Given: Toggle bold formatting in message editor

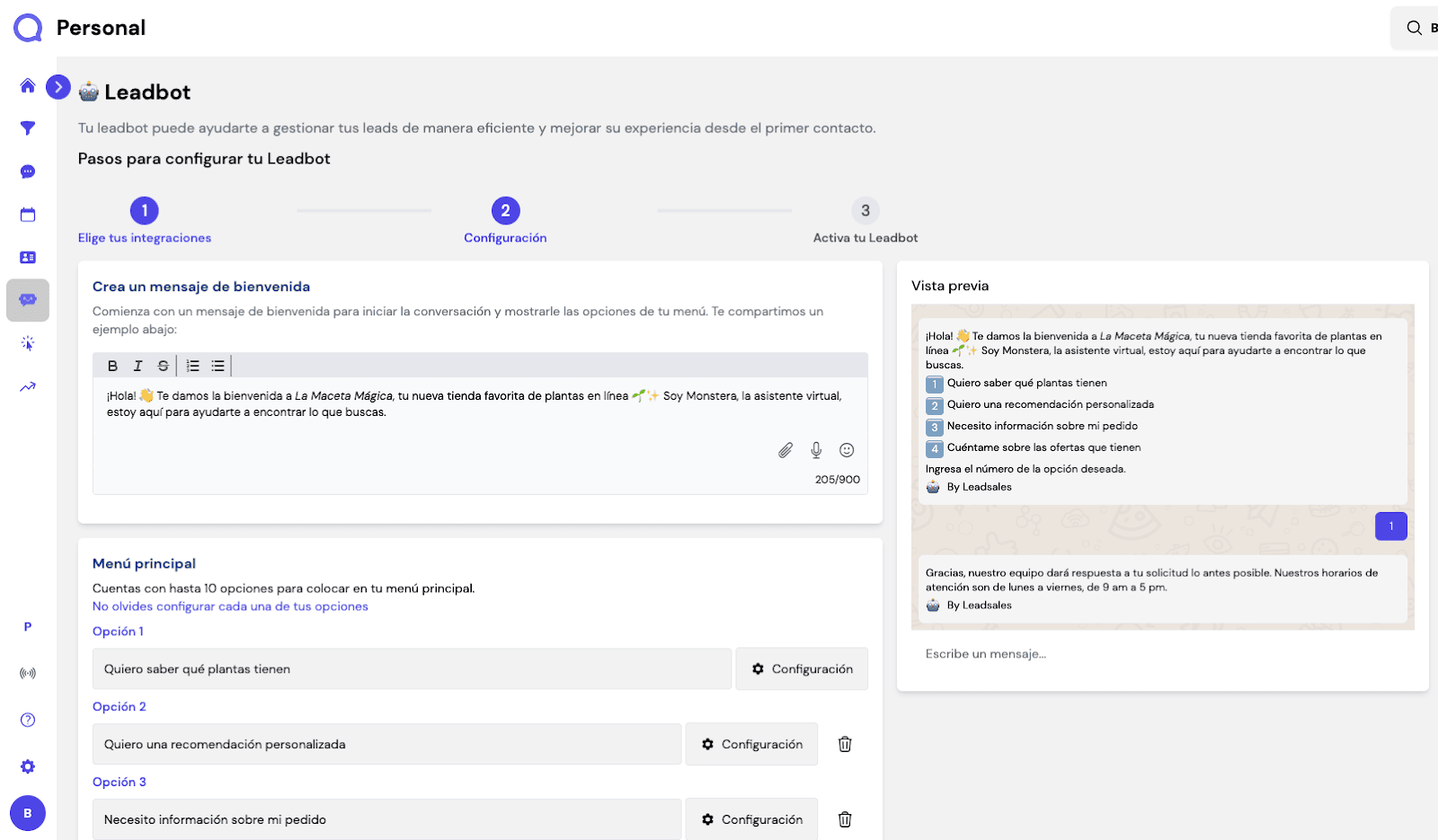Looking at the screenshot, I should 112,366.
